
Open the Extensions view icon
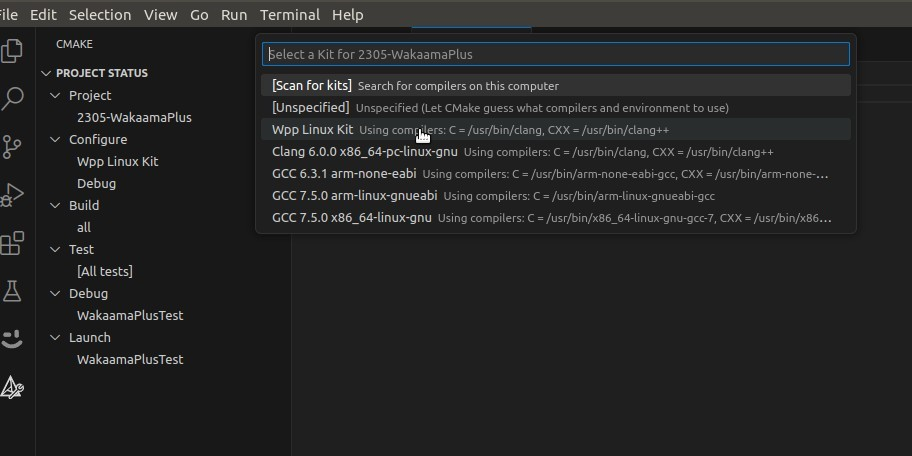pyautogui.click(x=13, y=243)
